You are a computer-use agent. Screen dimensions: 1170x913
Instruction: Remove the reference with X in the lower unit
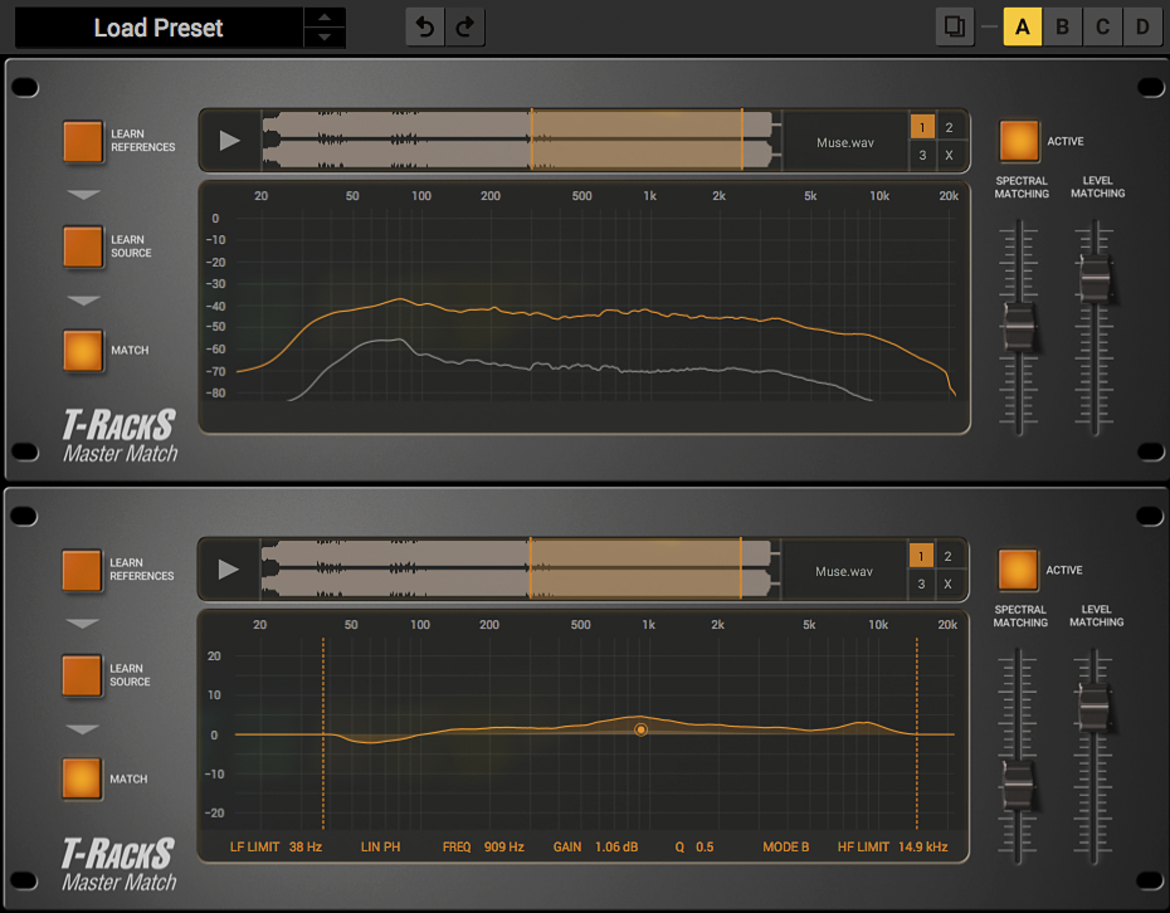pyautogui.click(x=948, y=584)
